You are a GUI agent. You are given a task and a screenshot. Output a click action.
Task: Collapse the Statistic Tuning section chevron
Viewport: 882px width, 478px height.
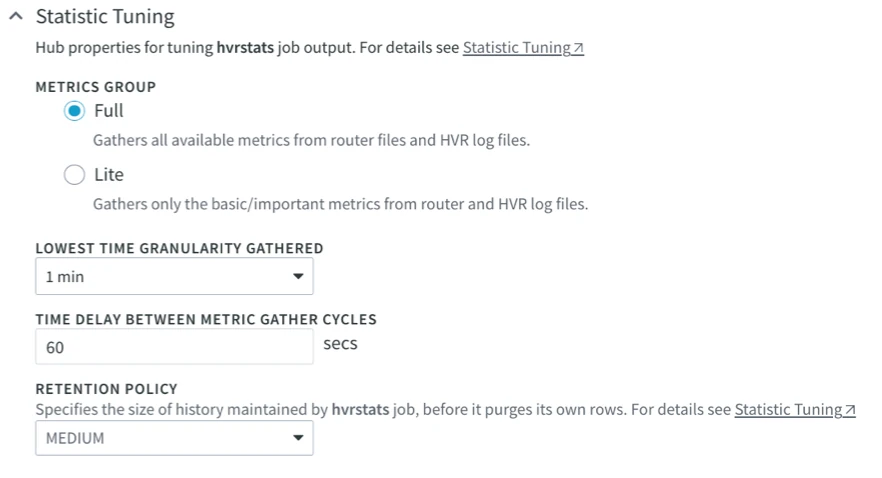coord(15,17)
